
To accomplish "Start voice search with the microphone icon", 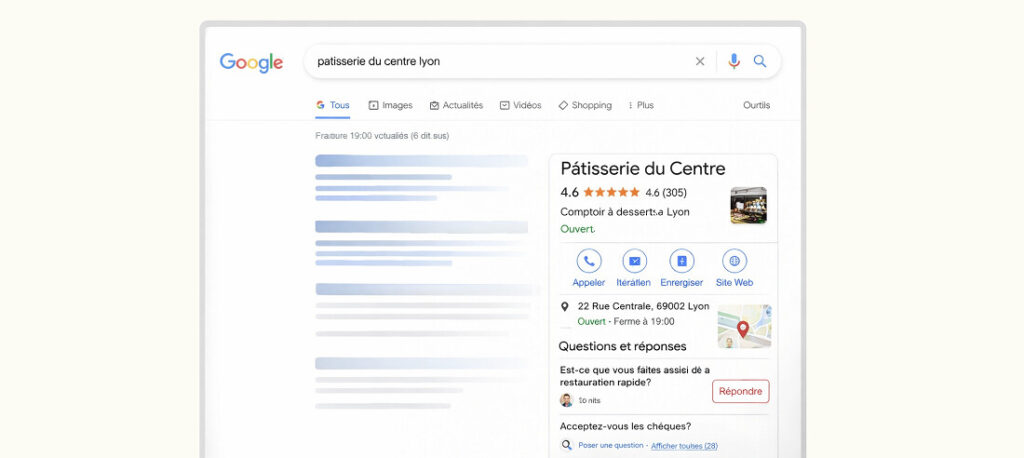I will click(x=734, y=61).
